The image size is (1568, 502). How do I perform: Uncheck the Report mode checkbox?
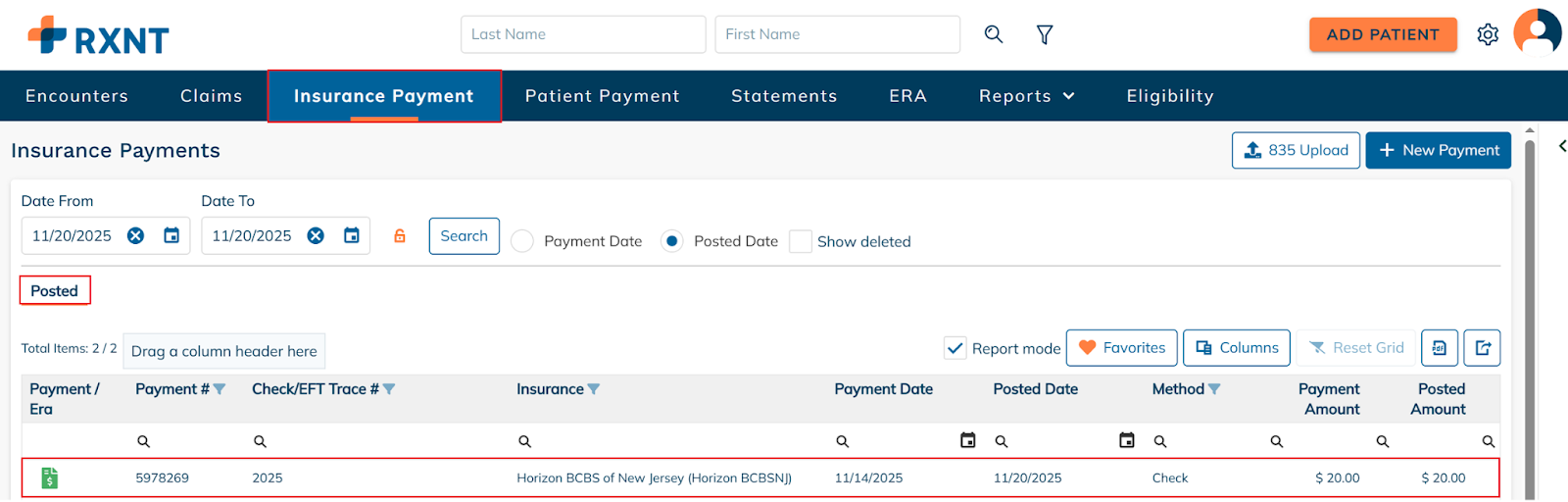pos(955,348)
